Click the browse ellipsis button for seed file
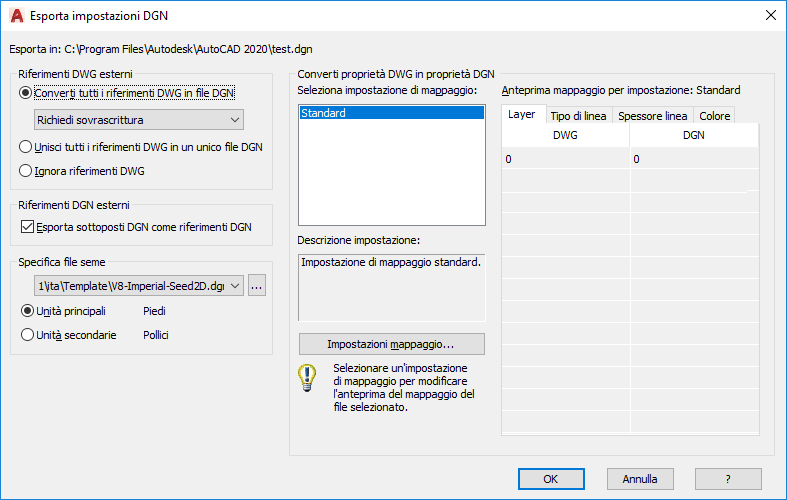Screen dimensions: 787x500 click(256, 286)
